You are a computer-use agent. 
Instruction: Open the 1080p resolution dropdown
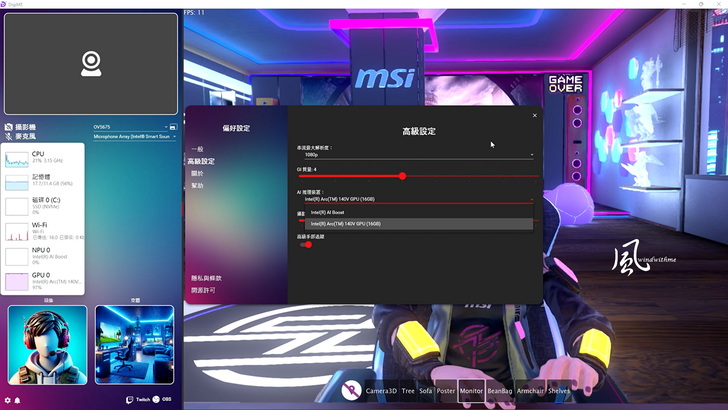[418, 155]
